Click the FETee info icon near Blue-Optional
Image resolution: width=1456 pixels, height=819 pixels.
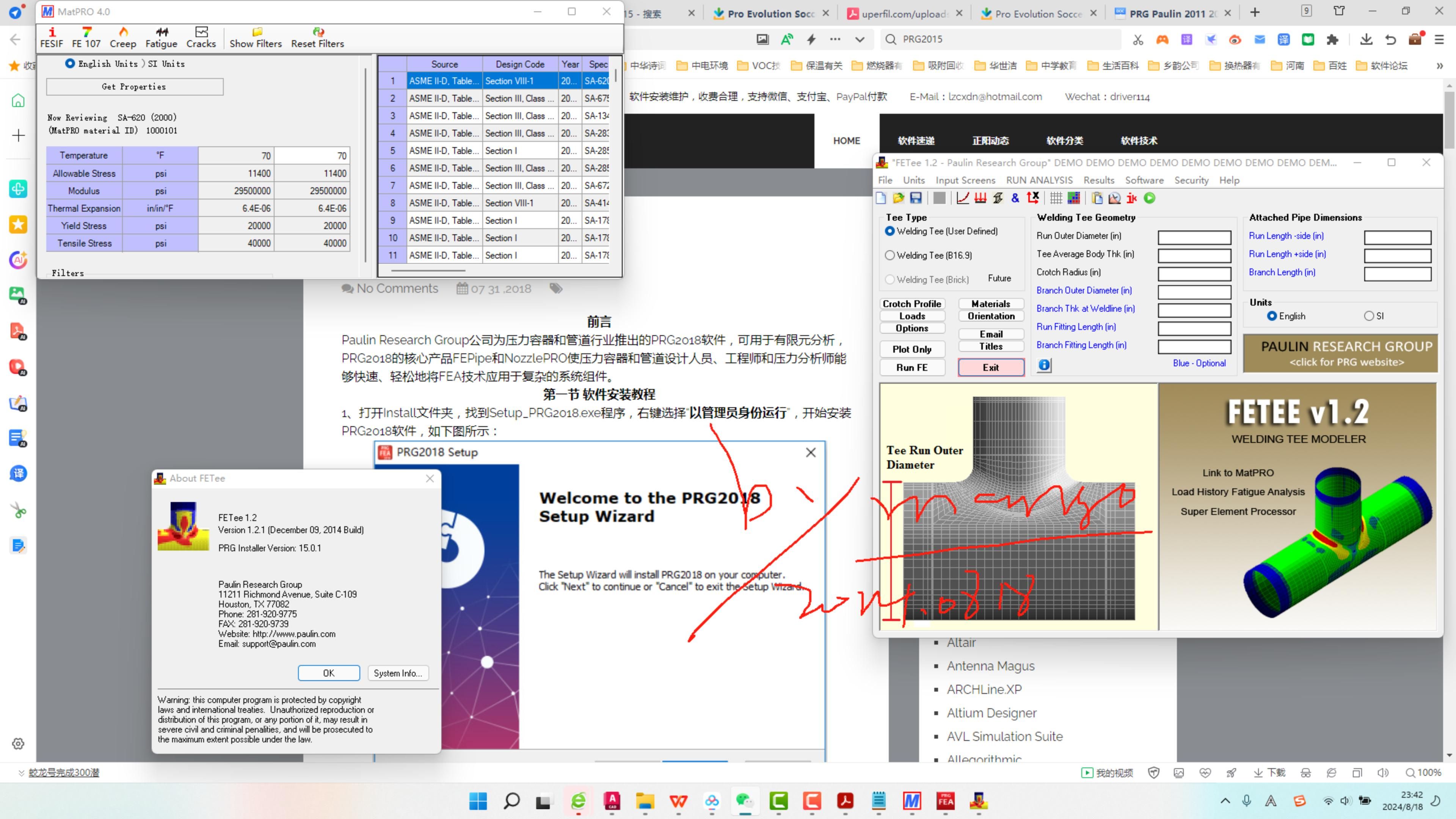(1043, 365)
